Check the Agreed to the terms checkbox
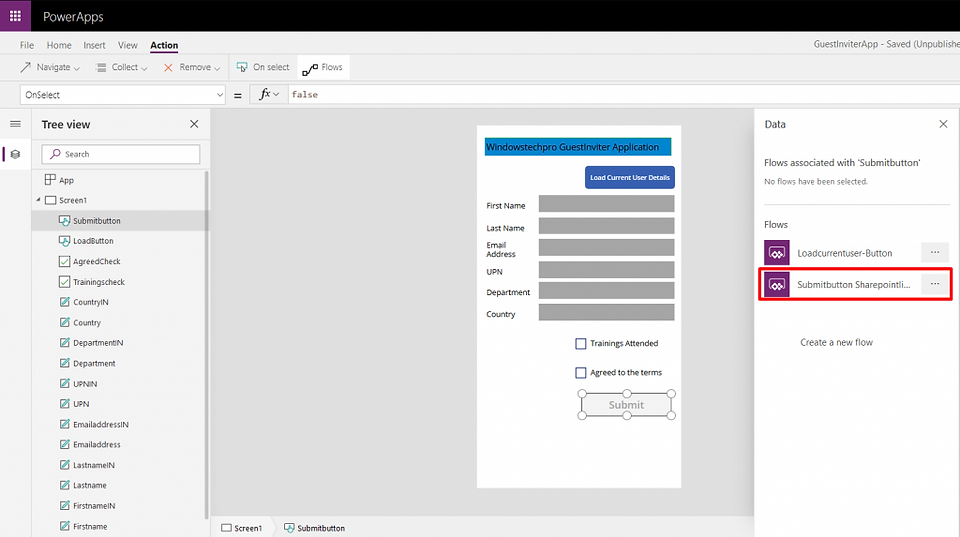Viewport: 960px width, 537px height. (580, 372)
